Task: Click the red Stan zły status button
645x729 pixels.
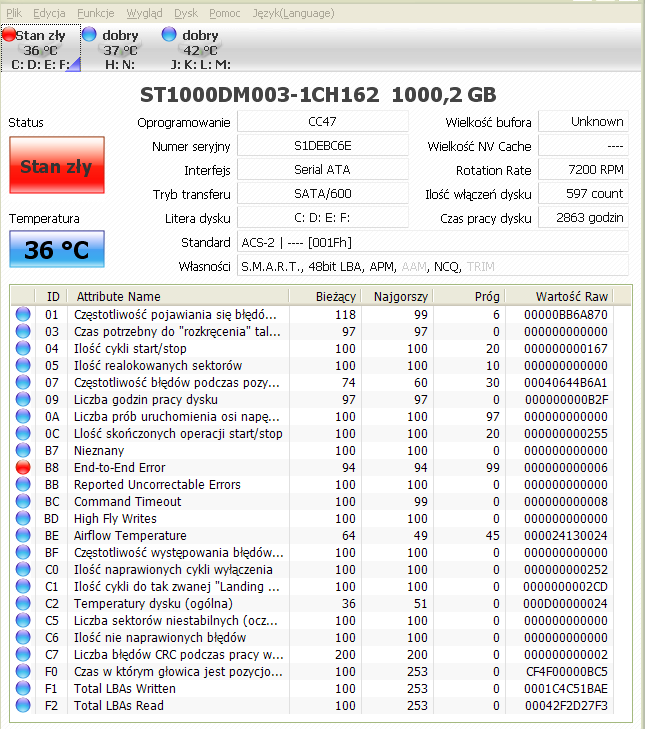Action: (57, 165)
